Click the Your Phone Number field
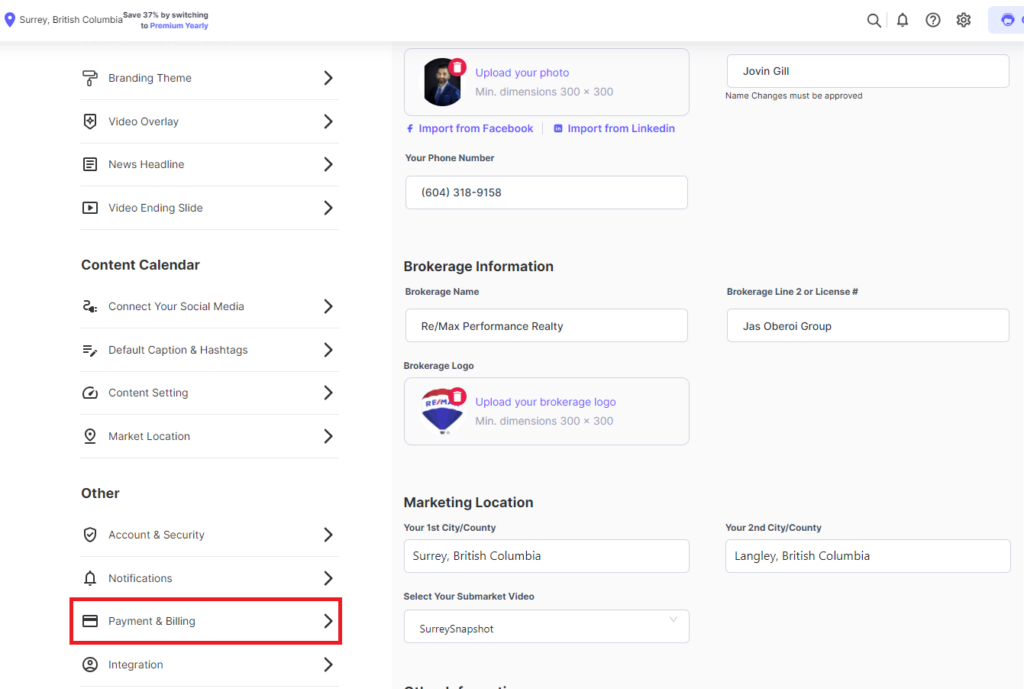Screen dimensions: 1024x689 [546, 193]
